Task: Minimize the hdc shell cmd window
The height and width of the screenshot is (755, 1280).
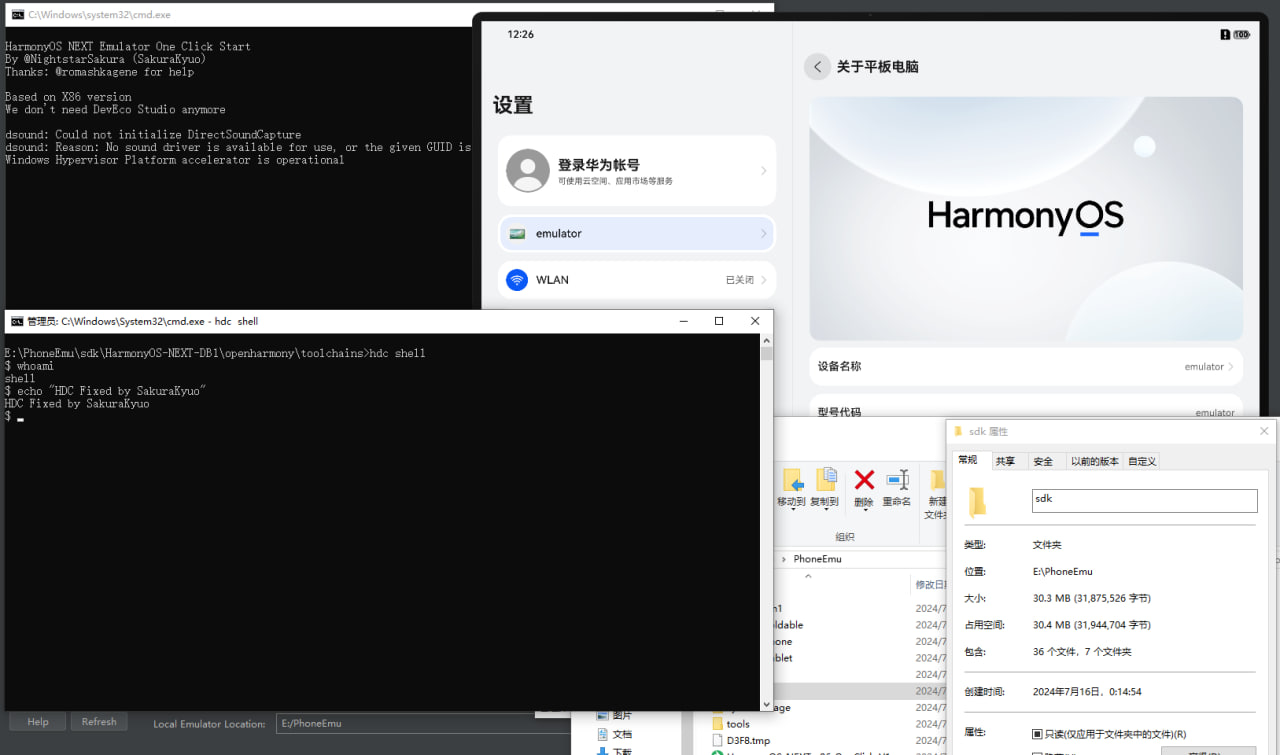Action: click(x=684, y=321)
